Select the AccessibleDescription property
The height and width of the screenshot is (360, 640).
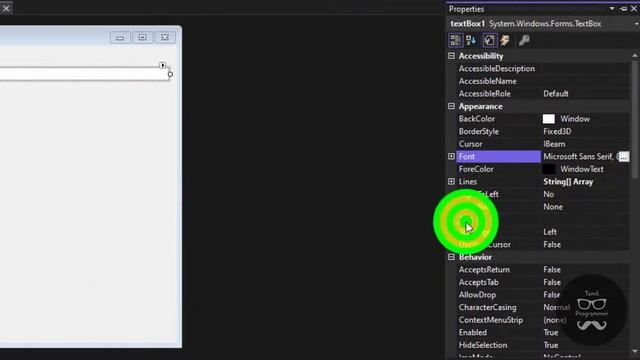(x=497, y=69)
